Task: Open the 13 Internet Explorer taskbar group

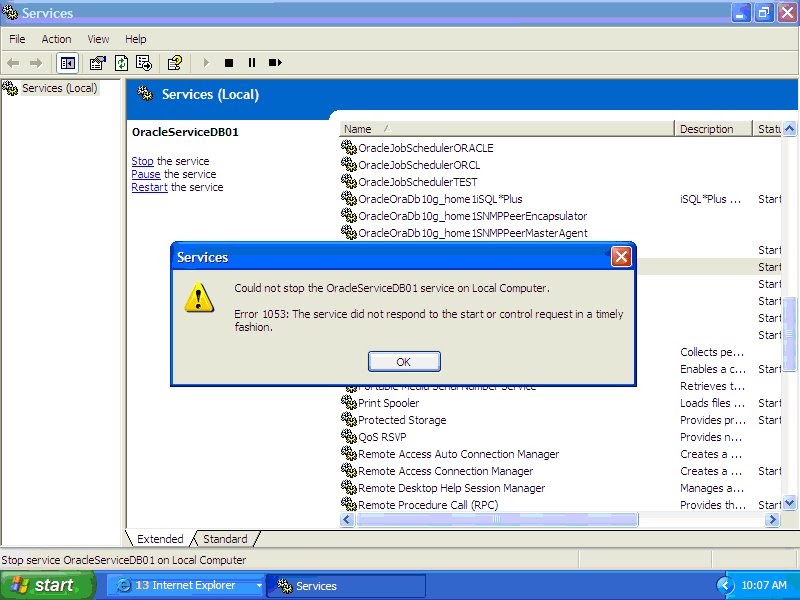Action: coord(186,585)
